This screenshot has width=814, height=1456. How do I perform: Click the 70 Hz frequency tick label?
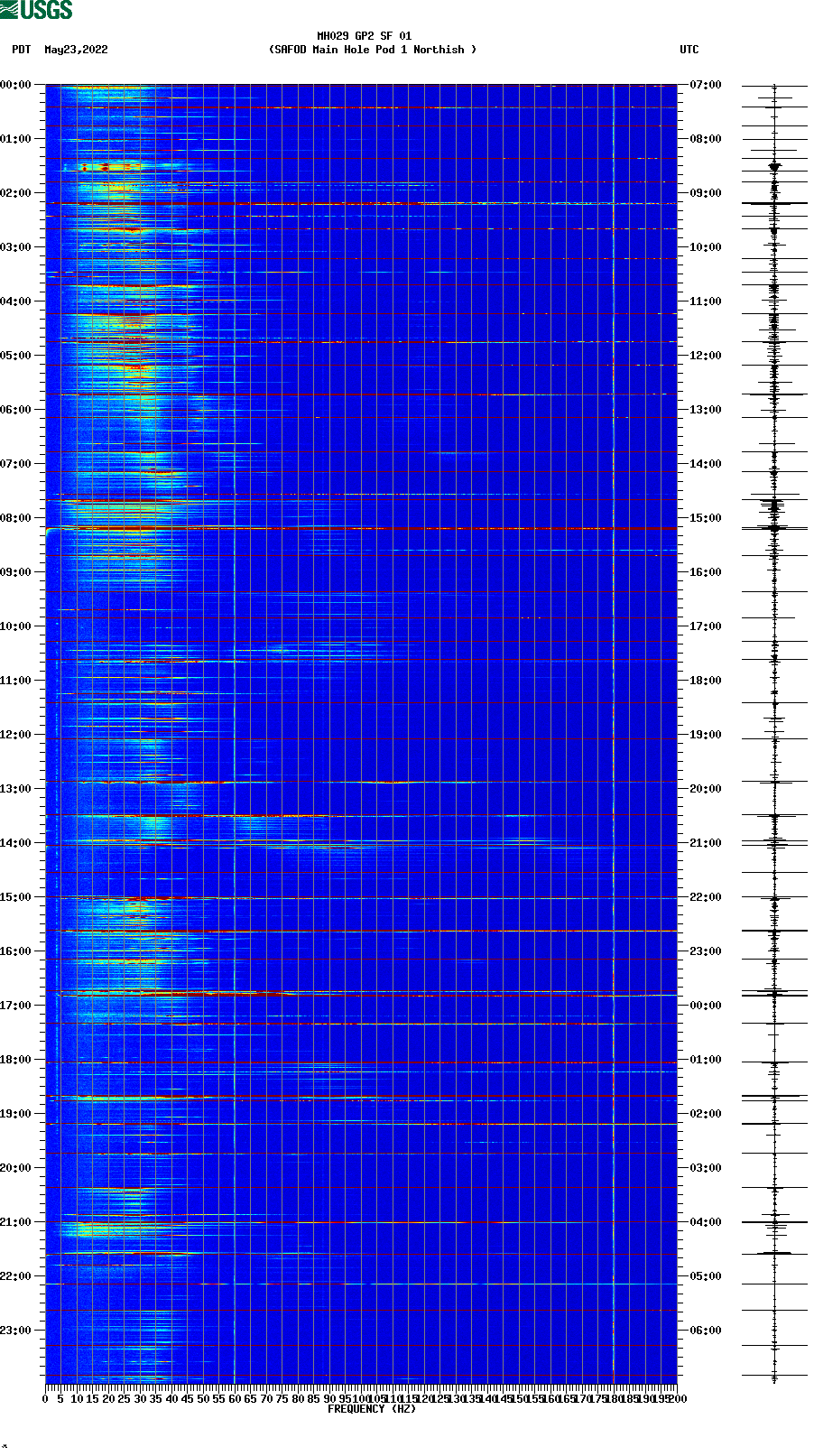click(266, 1399)
